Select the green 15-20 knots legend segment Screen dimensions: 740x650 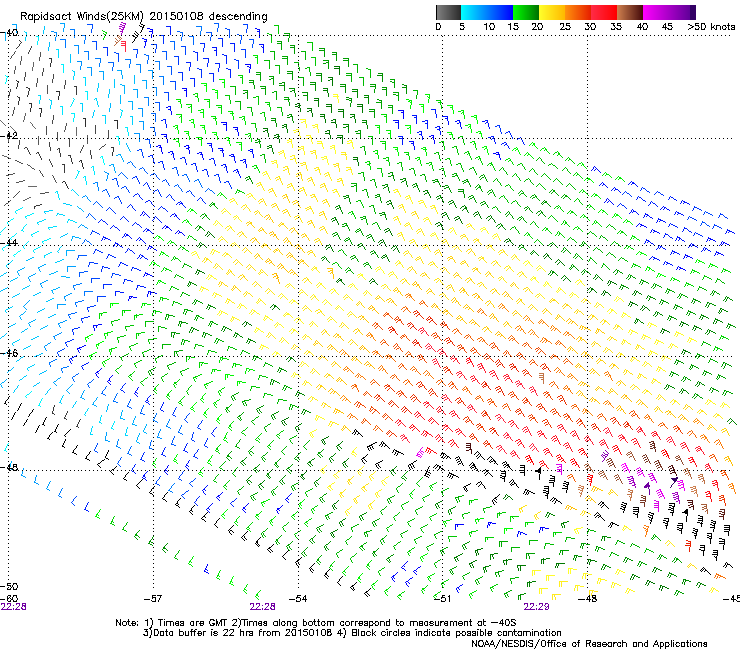pyautogui.click(x=526, y=12)
